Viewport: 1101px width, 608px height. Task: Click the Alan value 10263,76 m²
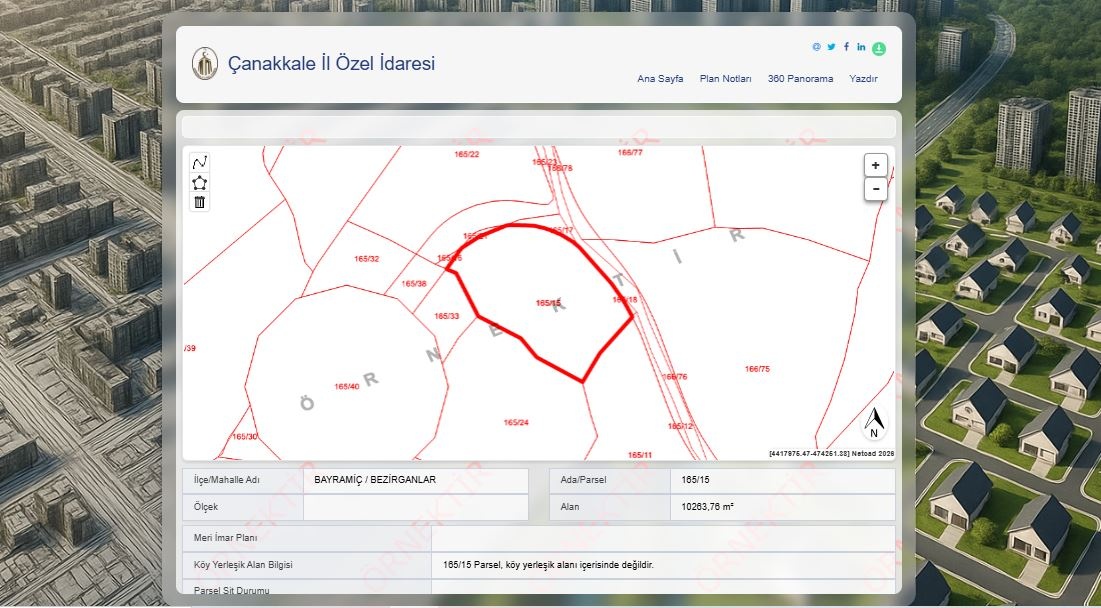pos(707,506)
